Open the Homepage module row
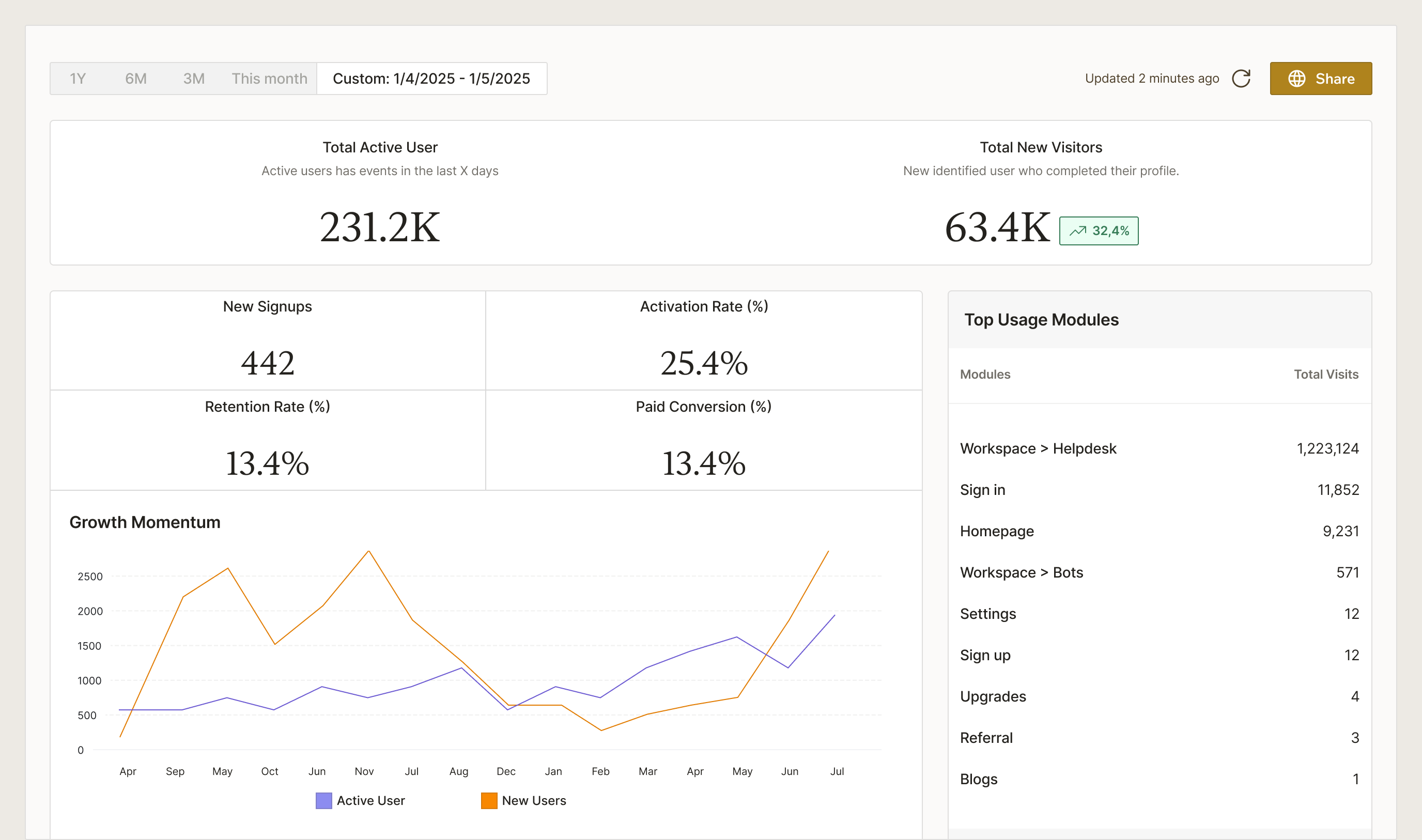Screen dimensions: 1422x840 tap(997, 531)
